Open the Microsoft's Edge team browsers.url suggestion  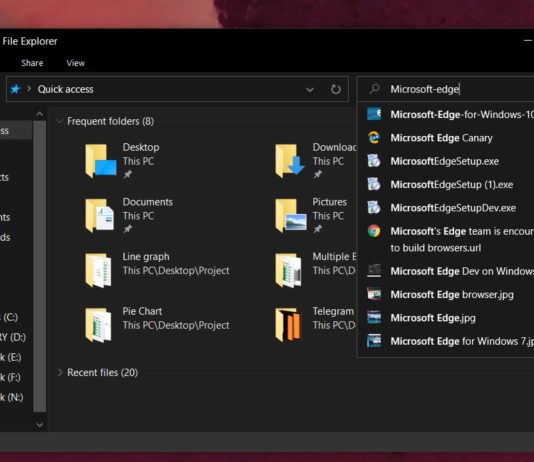[x=446, y=239]
